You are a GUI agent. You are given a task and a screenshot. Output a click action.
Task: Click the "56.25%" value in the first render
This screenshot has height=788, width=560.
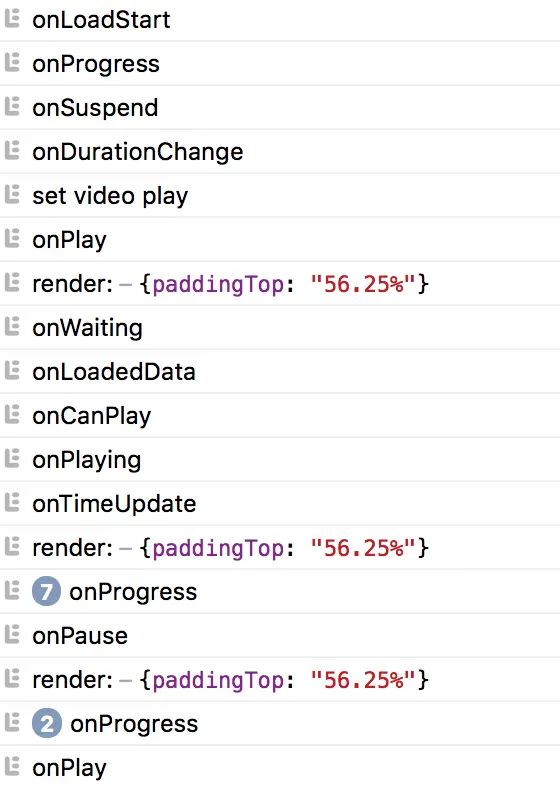[363, 284]
